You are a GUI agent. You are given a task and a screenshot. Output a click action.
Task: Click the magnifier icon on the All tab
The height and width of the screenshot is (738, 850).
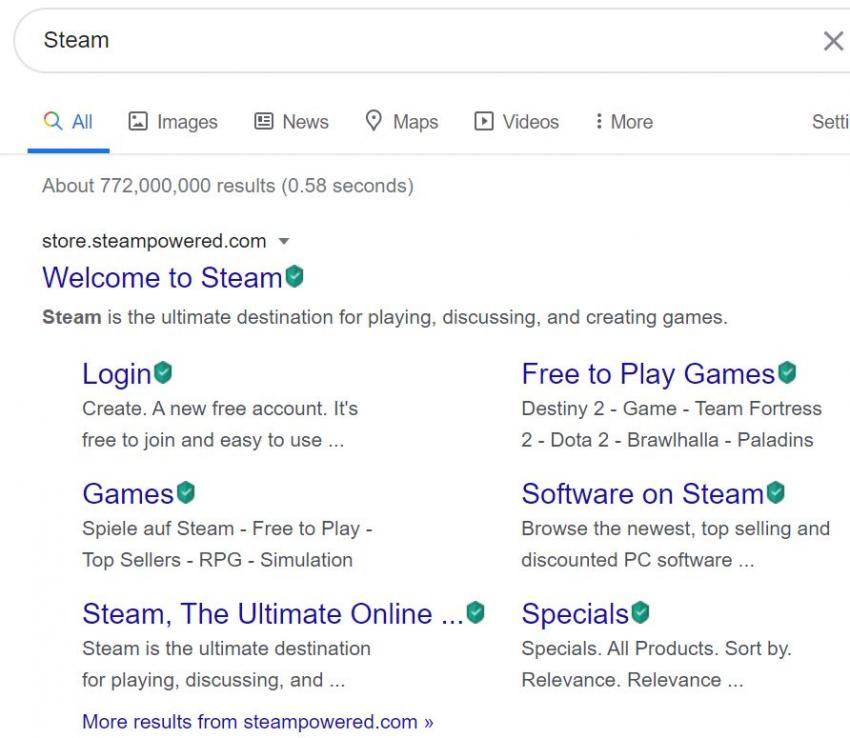click(53, 120)
